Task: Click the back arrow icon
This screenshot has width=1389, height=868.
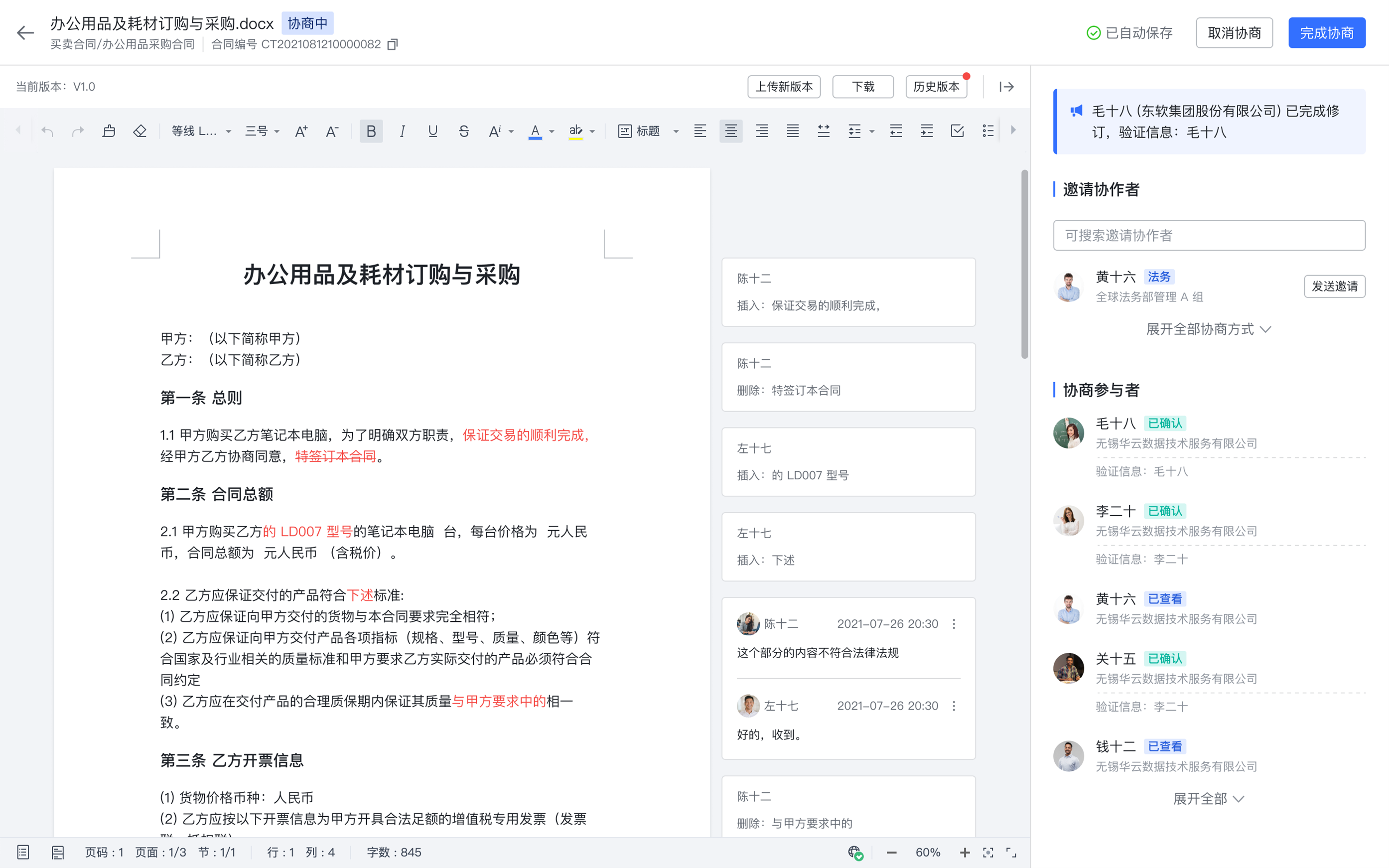Action: [x=25, y=33]
